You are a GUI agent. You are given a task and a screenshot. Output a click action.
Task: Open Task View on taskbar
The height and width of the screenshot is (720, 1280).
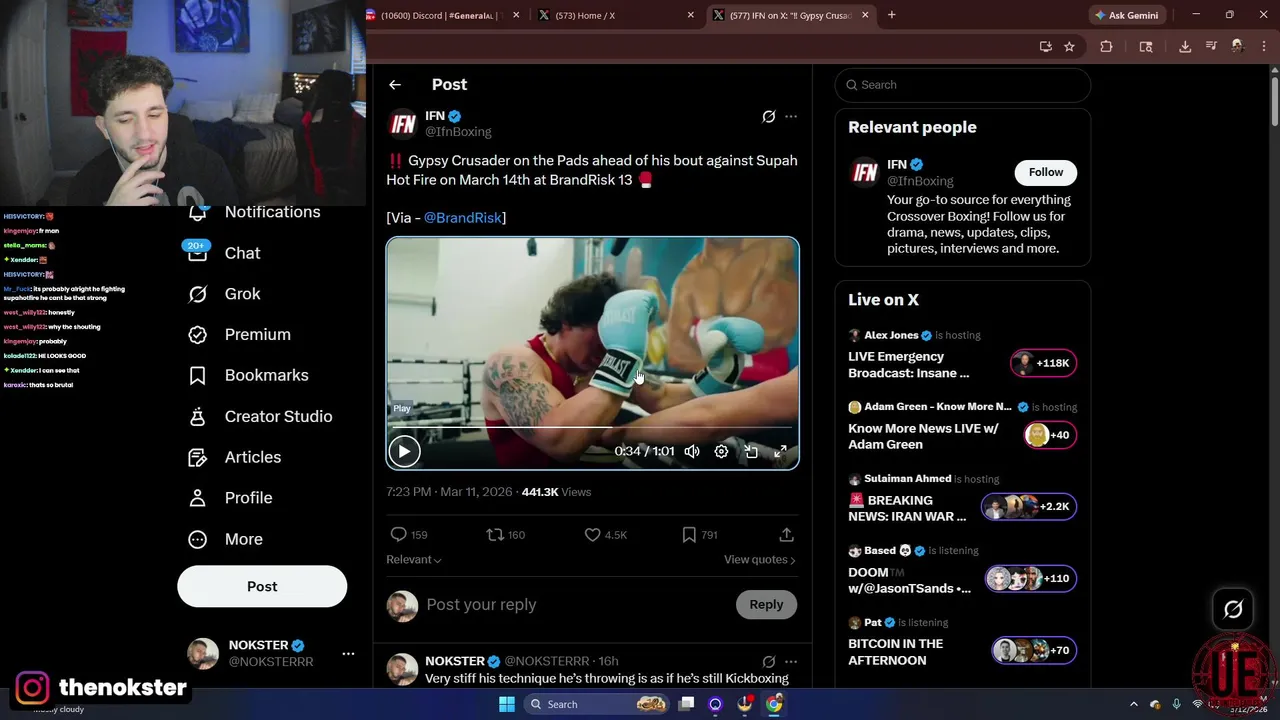pos(686,704)
